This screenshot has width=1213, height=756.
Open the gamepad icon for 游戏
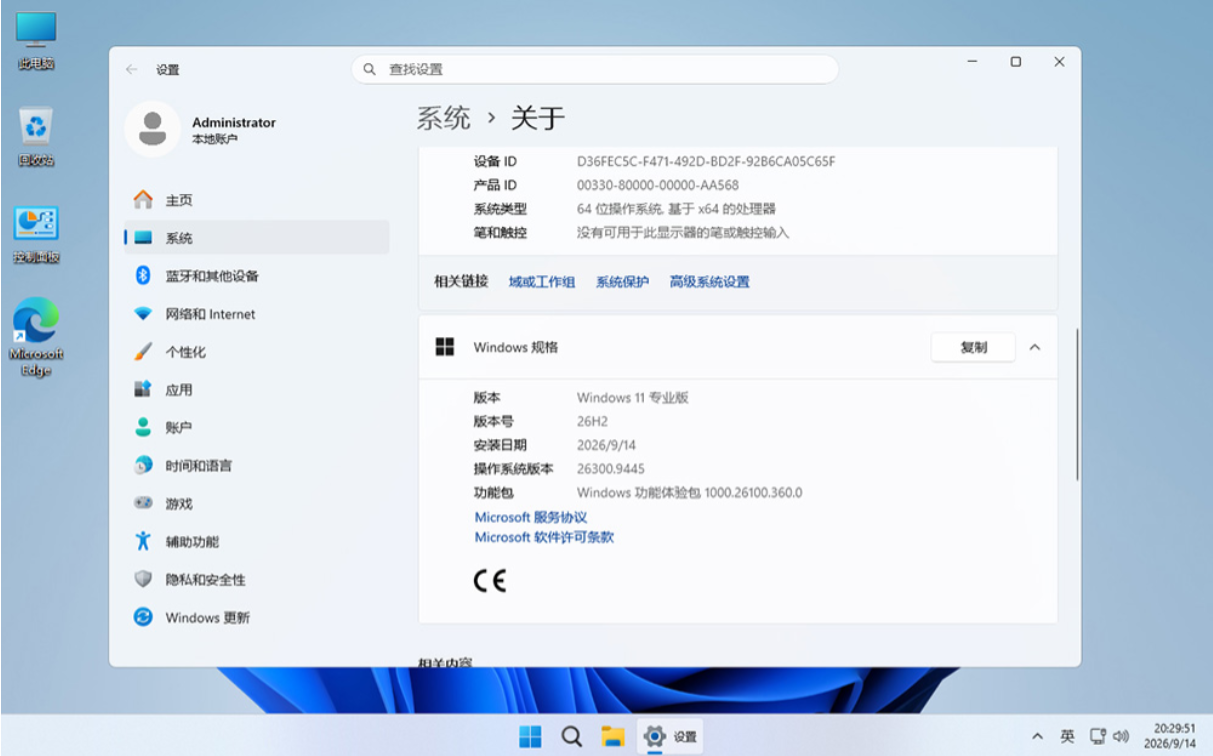[143, 503]
